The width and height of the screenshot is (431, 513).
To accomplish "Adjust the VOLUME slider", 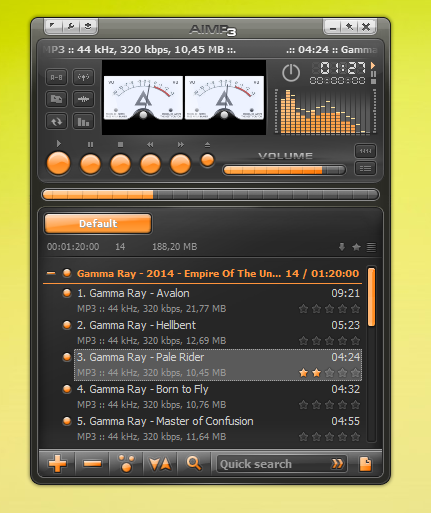I will pyautogui.click(x=284, y=170).
